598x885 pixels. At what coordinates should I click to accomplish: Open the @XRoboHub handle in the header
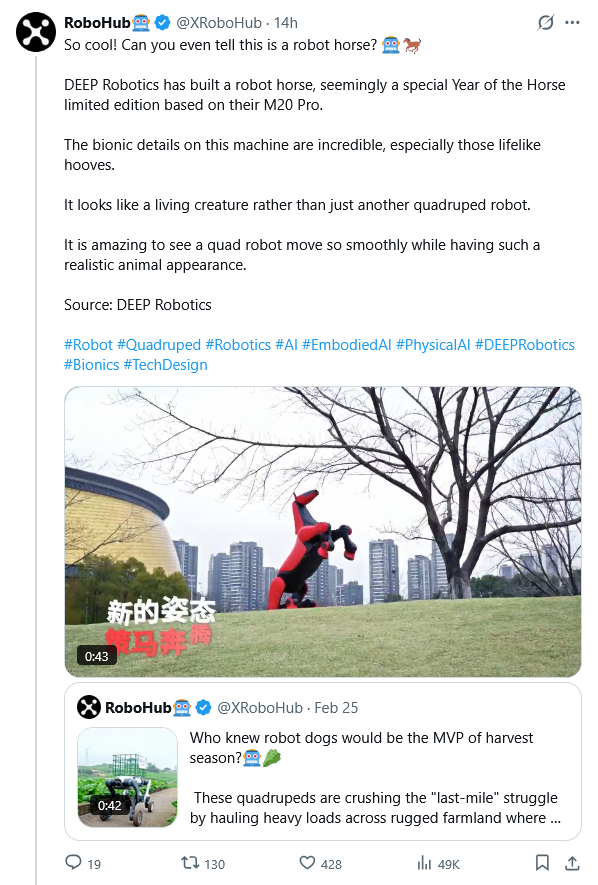pos(219,23)
